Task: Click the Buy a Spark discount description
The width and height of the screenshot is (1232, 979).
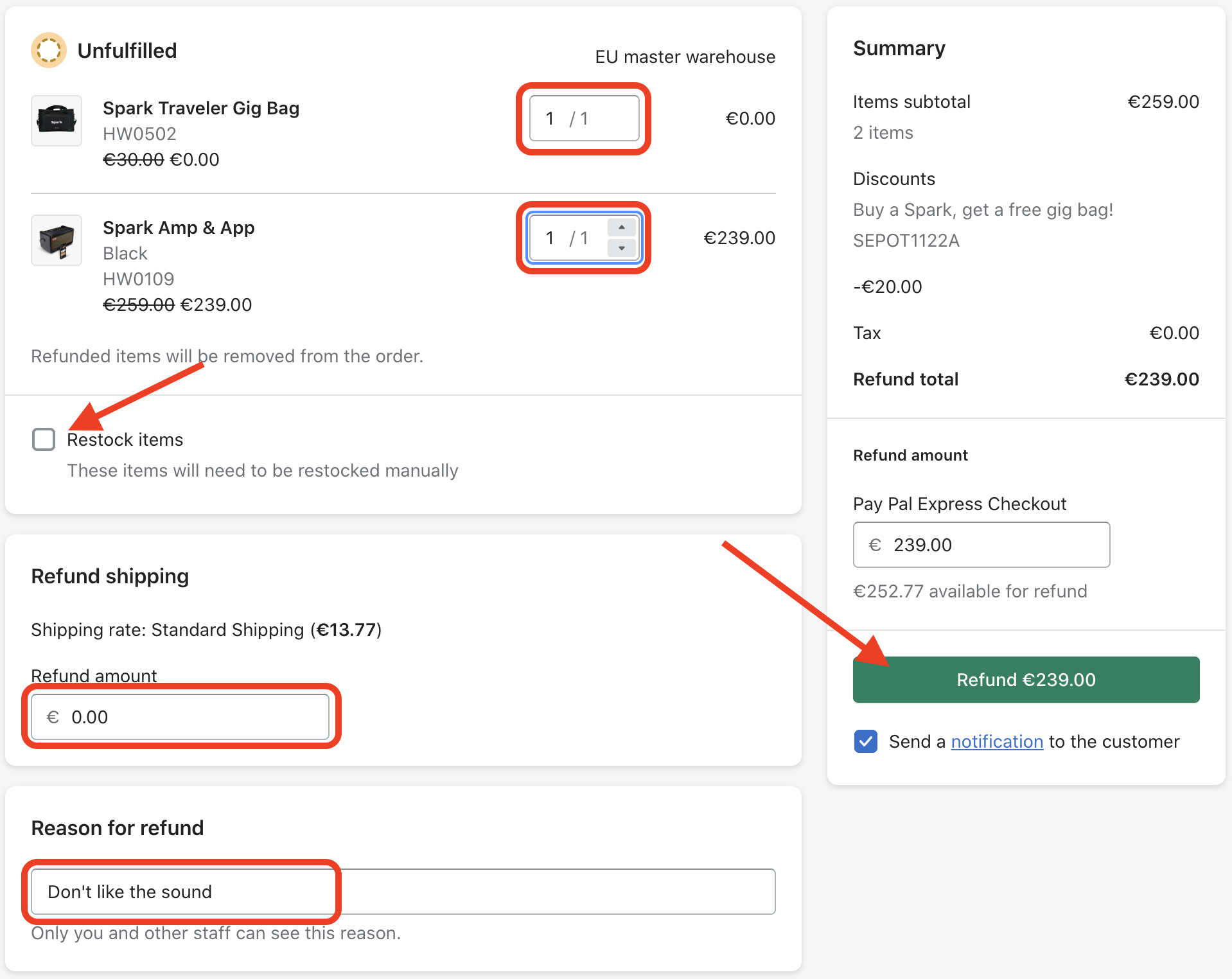Action: point(983,209)
